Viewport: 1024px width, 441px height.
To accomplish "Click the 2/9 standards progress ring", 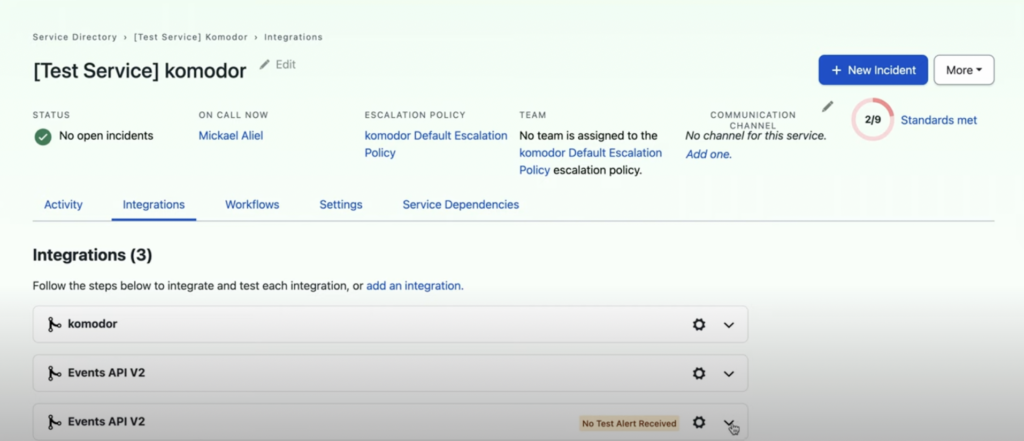I will [x=872, y=120].
